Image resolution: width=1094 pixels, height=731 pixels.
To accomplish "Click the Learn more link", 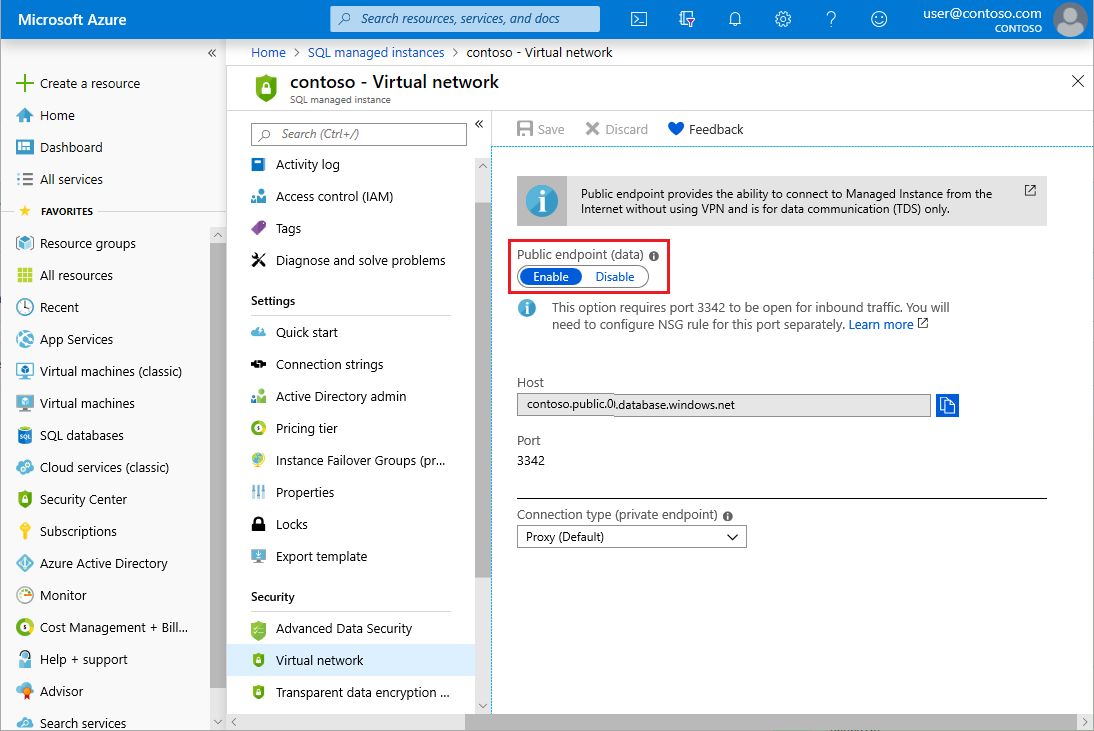I will [x=881, y=324].
